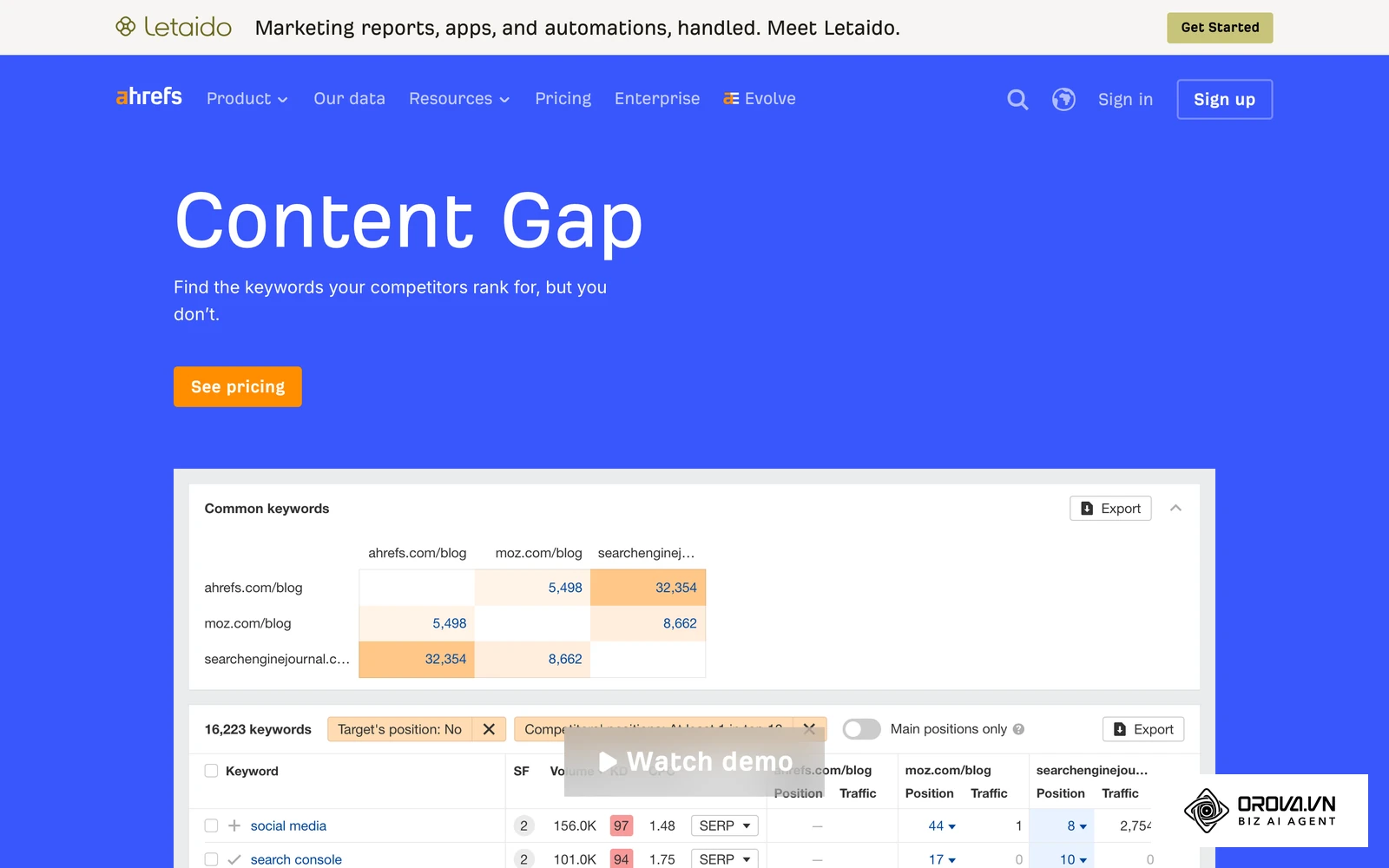Click the See pricing button
Viewport: 1389px width, 868px height.
pyautogui.click(x=238, y=386)
